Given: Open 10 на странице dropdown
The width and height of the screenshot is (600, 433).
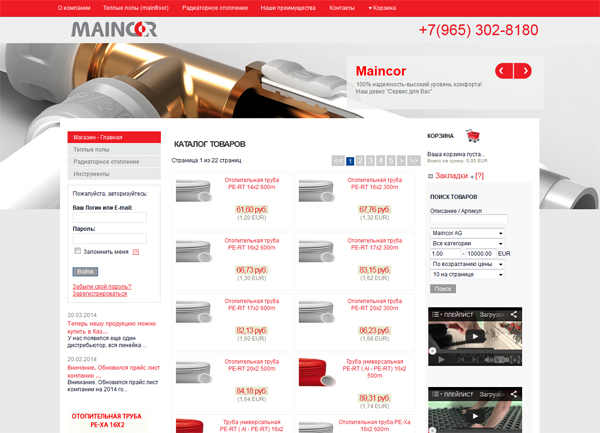Looking at the screenshot, I should pyautogui.click(x=467, y=274).
